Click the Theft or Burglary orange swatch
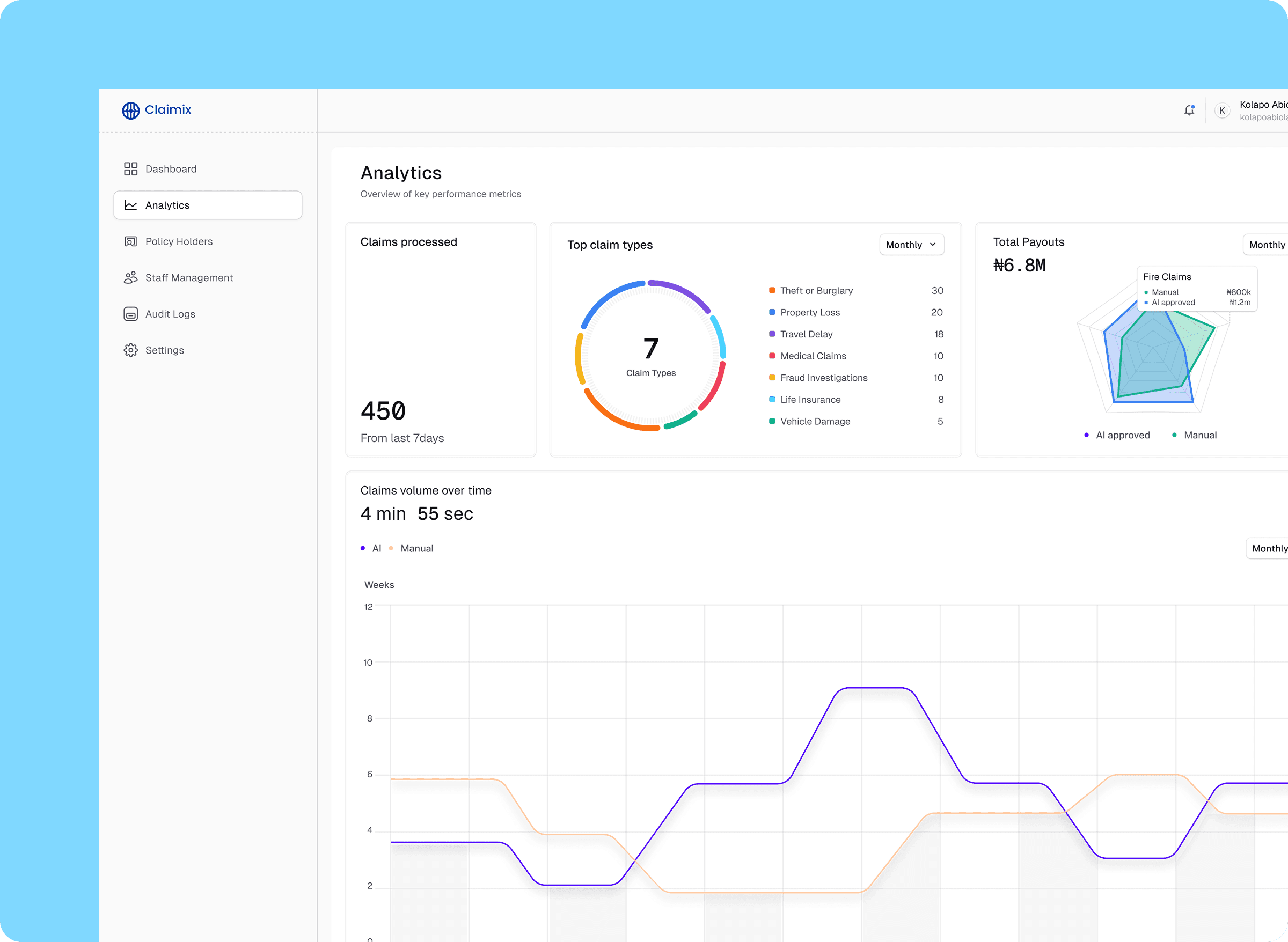Viewport: 1288px width, 942px height. (x=772, y=290)
